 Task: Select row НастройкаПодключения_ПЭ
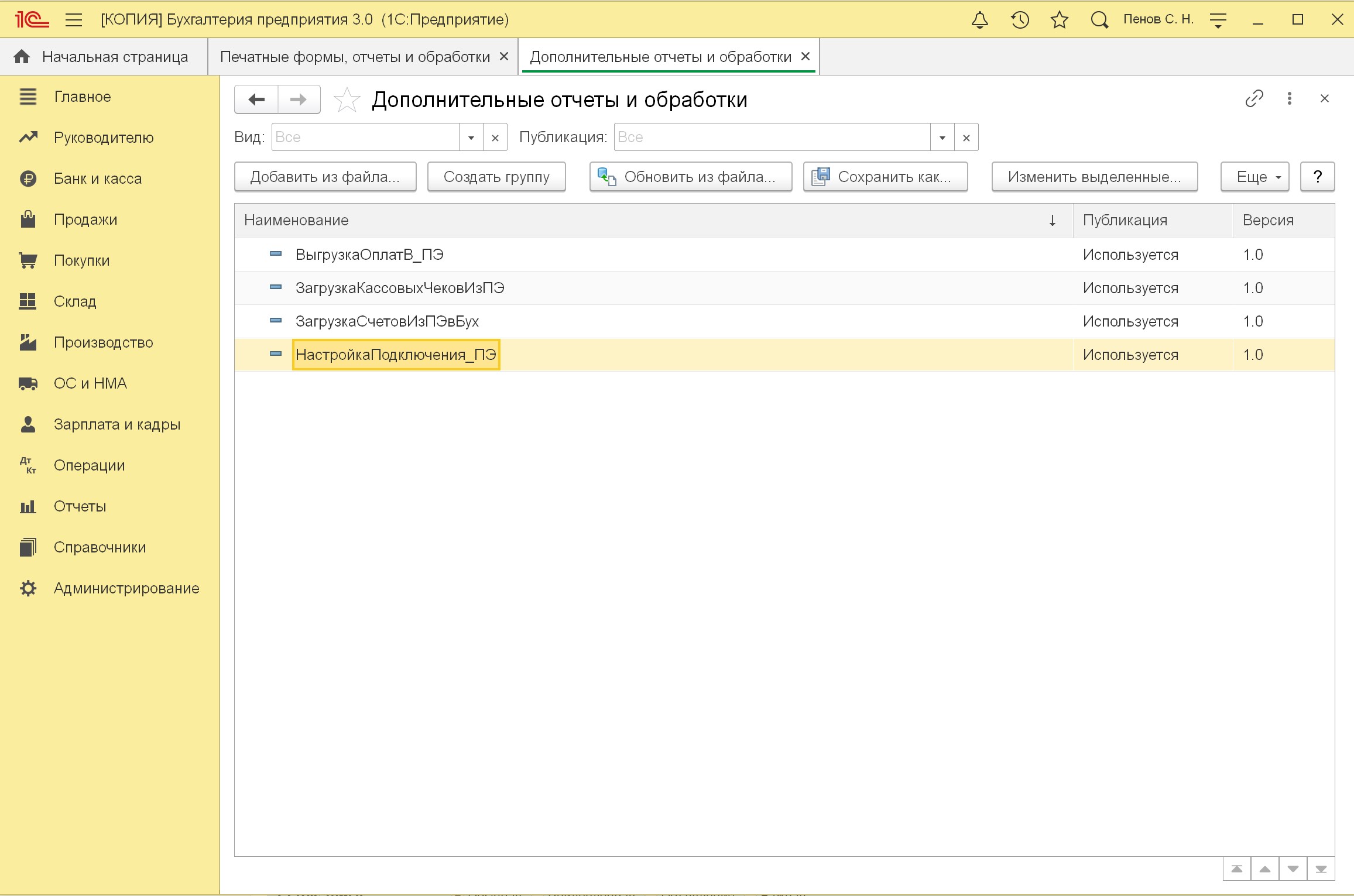(784, 355)
